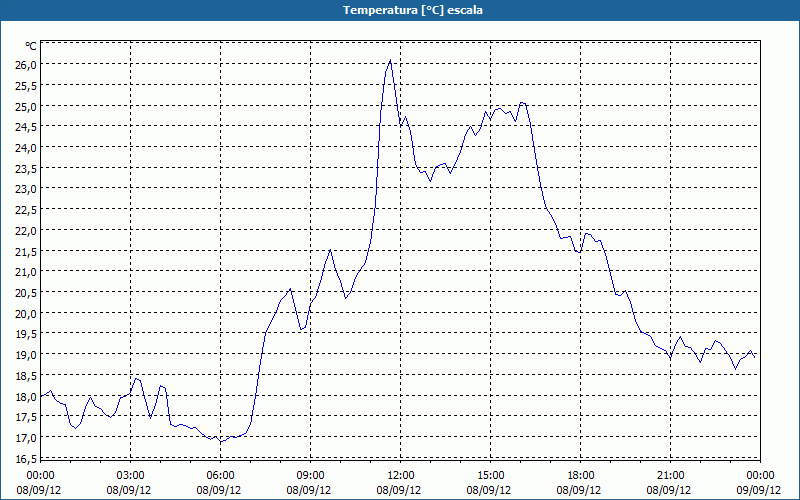
Task: Click the 06:00 time label
Action: point(220,475)
